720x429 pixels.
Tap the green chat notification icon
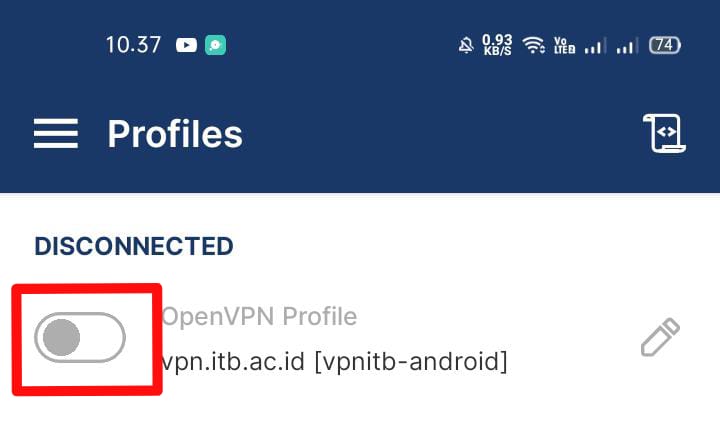[213, 45]
